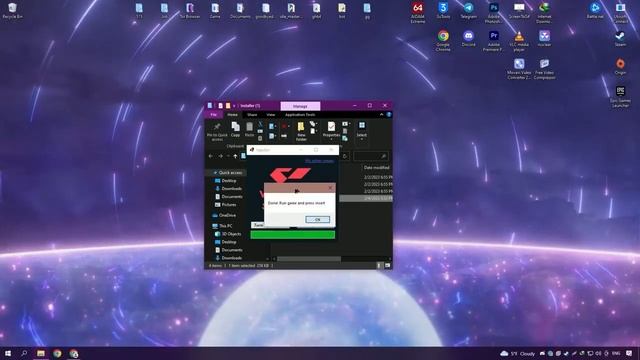Open the Telegram desktop shortcut

(468, 11)
